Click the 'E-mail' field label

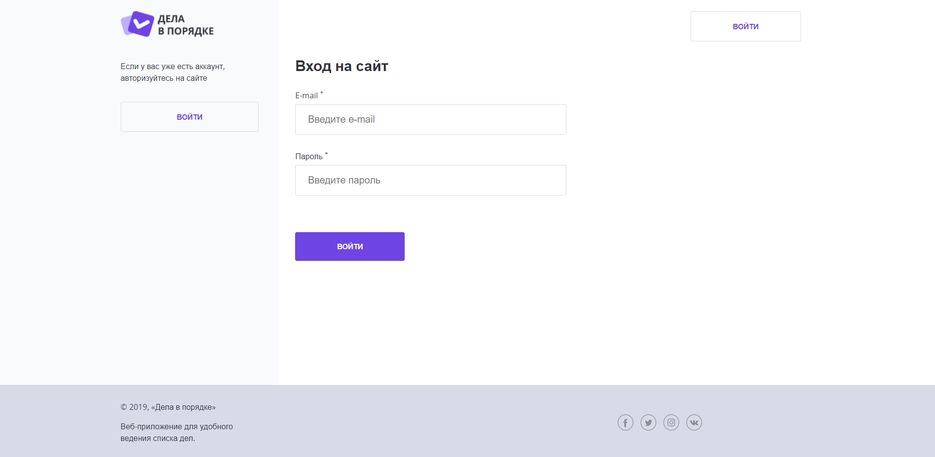click(x=306, y=95)
